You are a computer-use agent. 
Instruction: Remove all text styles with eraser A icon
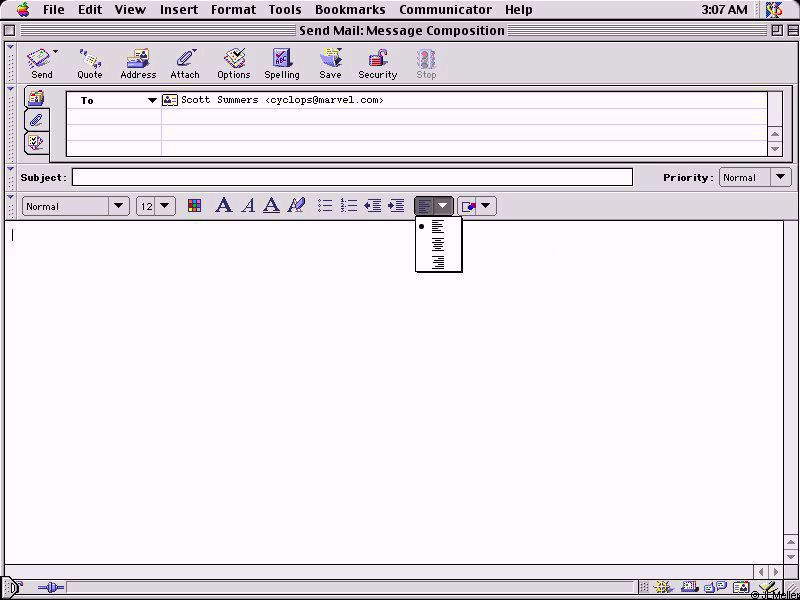[x=296, y=206]
